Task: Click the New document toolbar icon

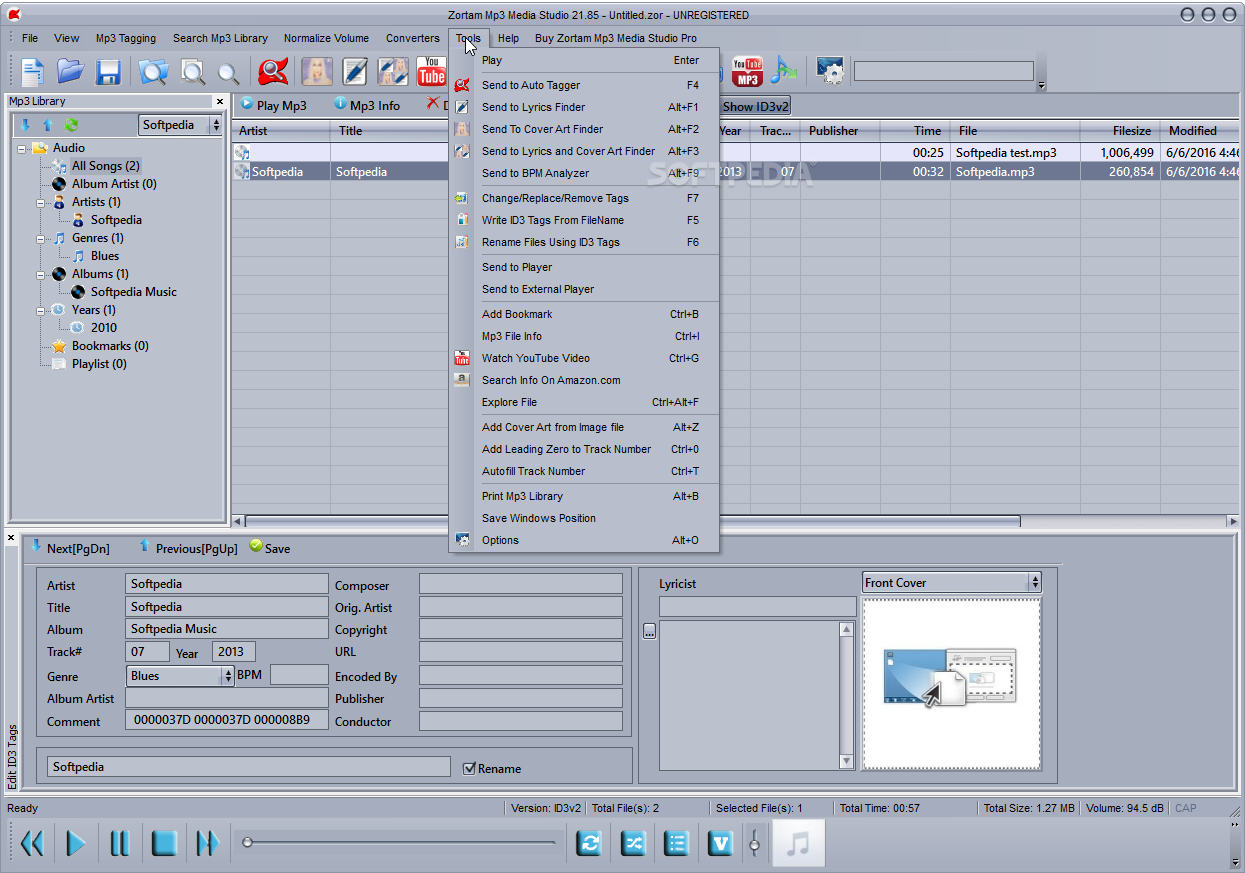Action: click(33, 72)
